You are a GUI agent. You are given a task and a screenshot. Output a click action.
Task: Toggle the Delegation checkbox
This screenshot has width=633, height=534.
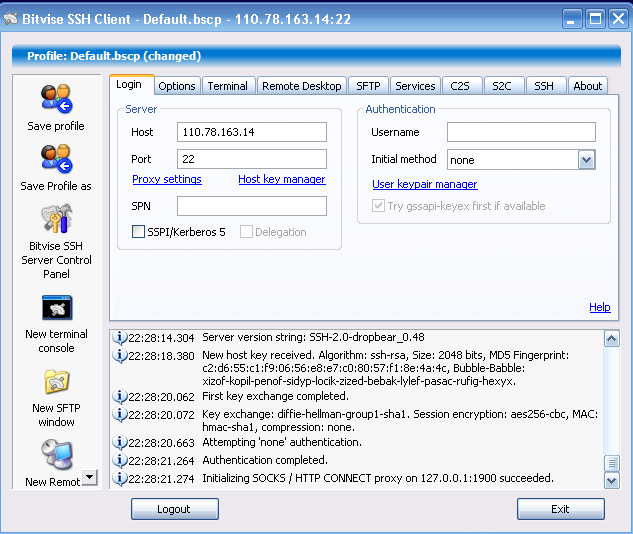(246, 232)
